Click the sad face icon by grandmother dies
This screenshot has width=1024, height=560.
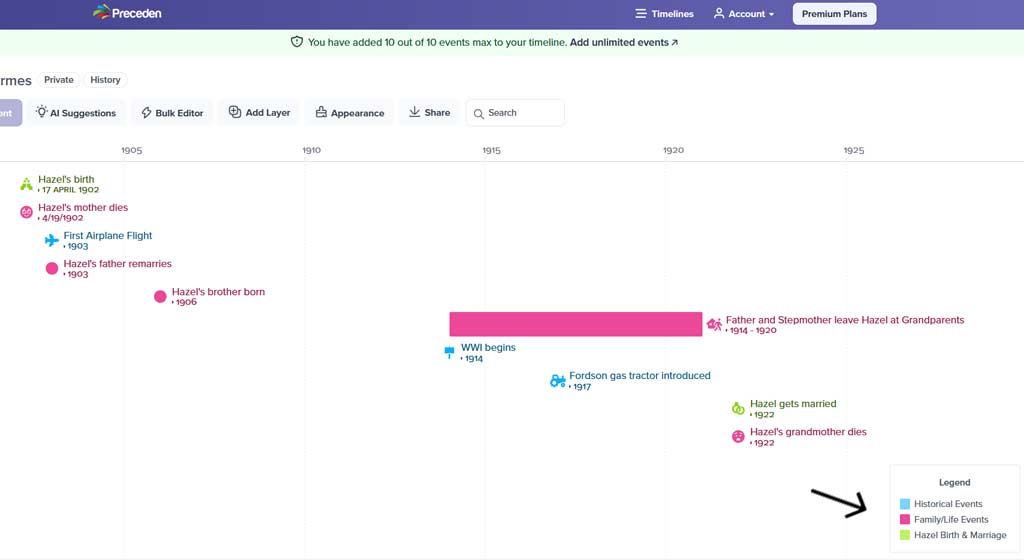click(738, 436)
